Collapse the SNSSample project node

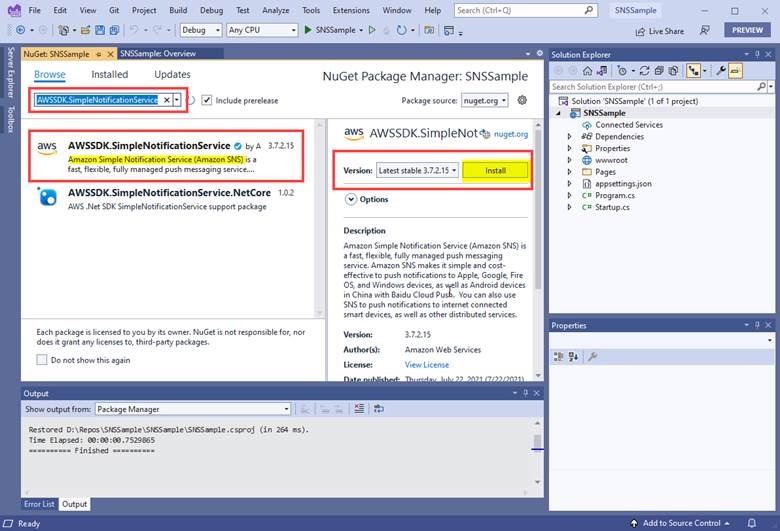[559, 113]
